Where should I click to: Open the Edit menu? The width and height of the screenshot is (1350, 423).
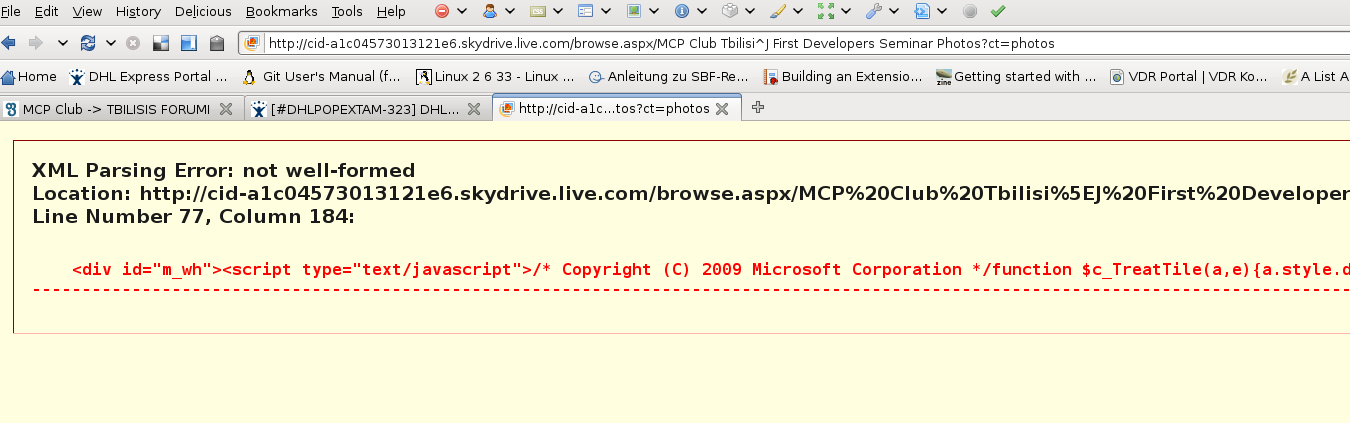46,12
